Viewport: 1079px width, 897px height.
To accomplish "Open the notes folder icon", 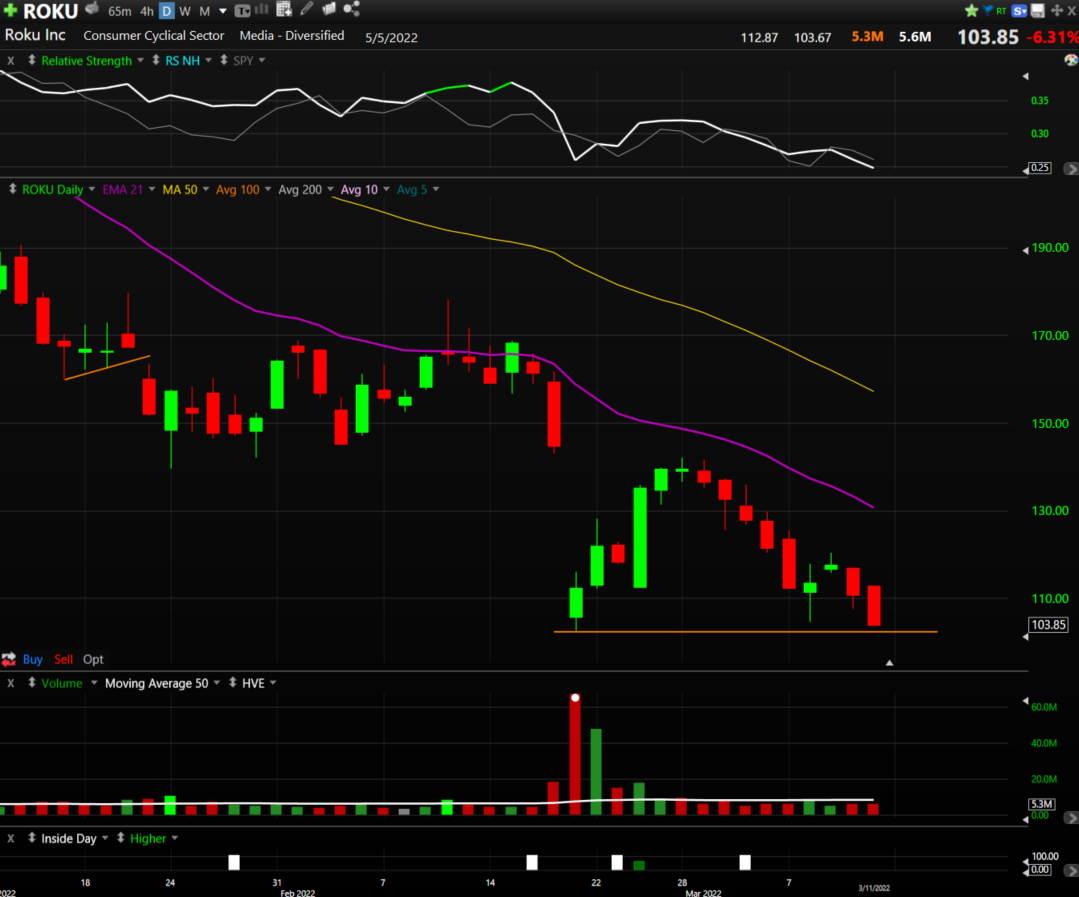I will [x=329, y=9].
